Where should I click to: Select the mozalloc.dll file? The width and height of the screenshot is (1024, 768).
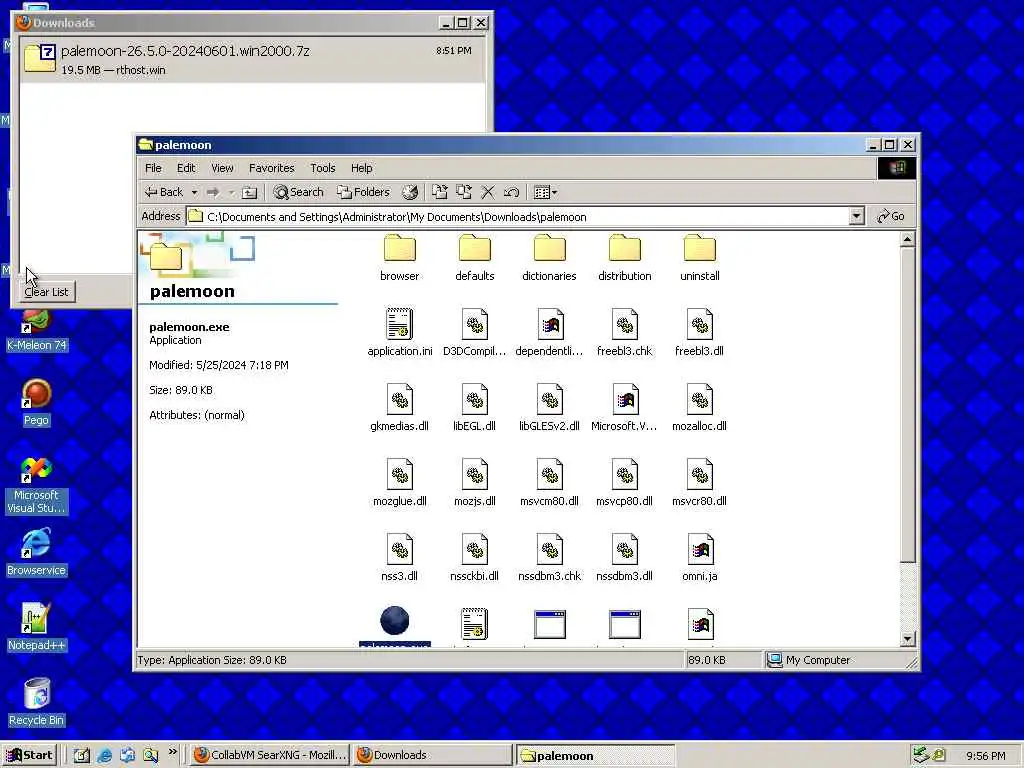coord(699,408)
